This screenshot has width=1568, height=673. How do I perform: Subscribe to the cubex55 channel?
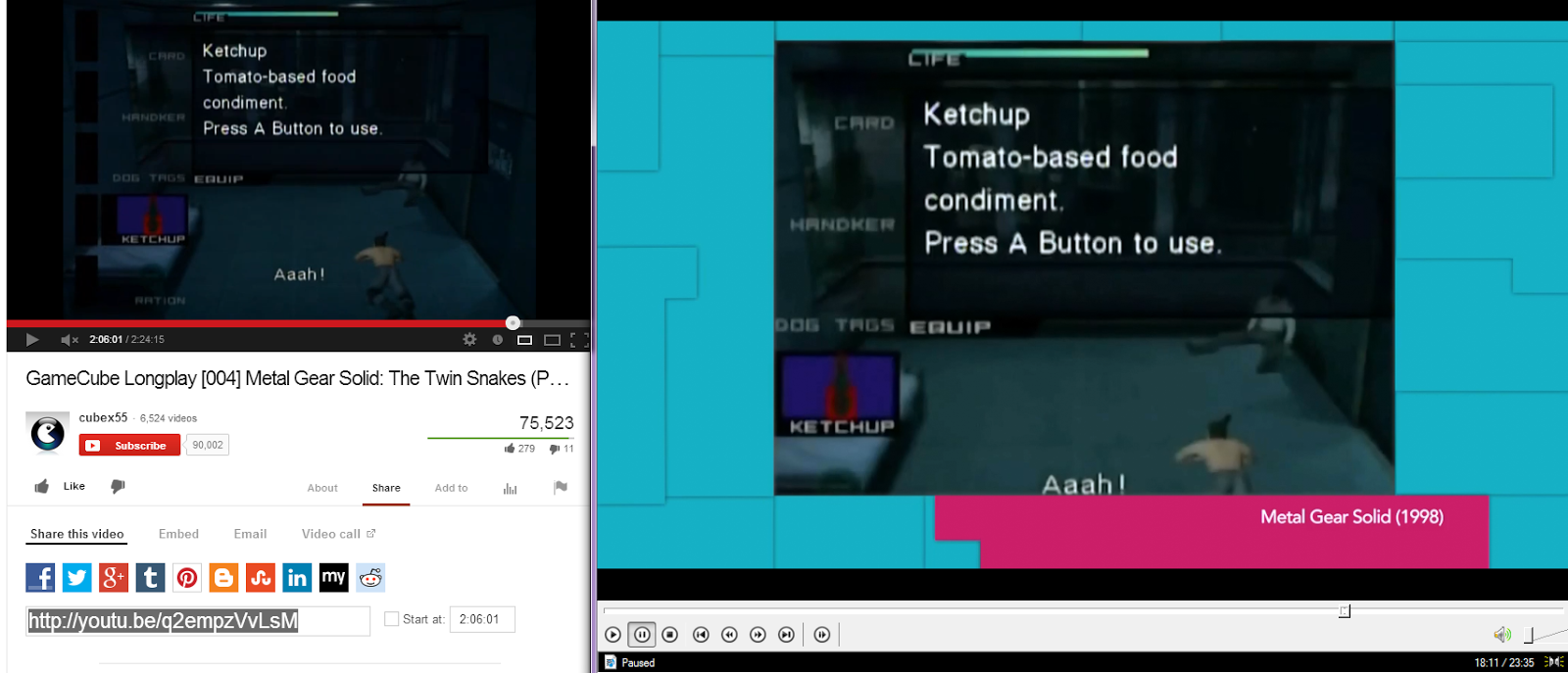coord(129,446)
